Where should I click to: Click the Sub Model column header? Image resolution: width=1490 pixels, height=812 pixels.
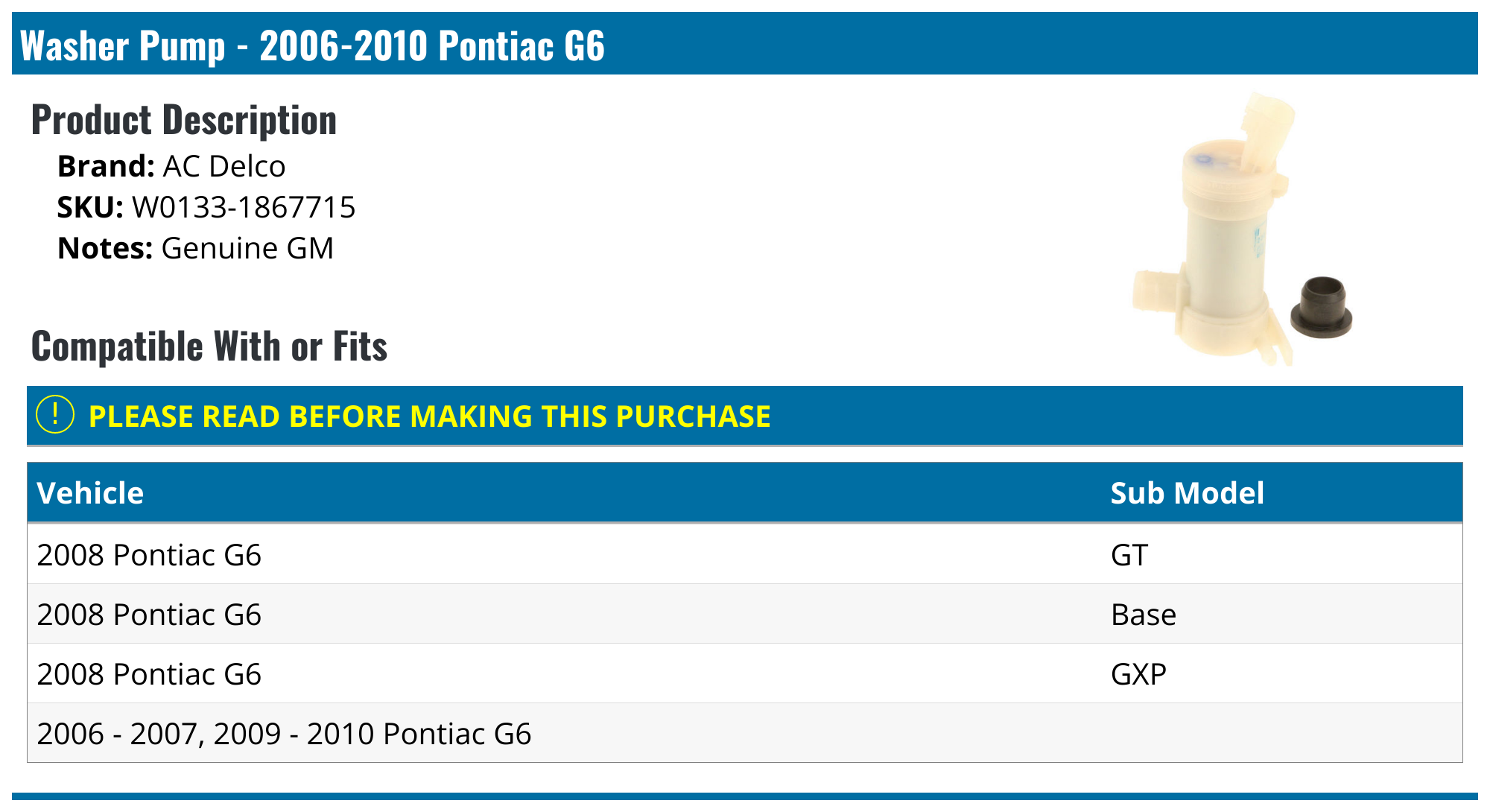[1187, 493]
